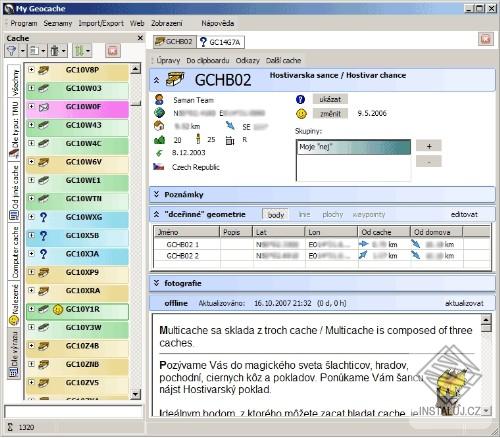Image resolution: width=500 pixels, height=438 pixels.
Task: Click the search input field below cache list
Action: (x=74, y=411)
